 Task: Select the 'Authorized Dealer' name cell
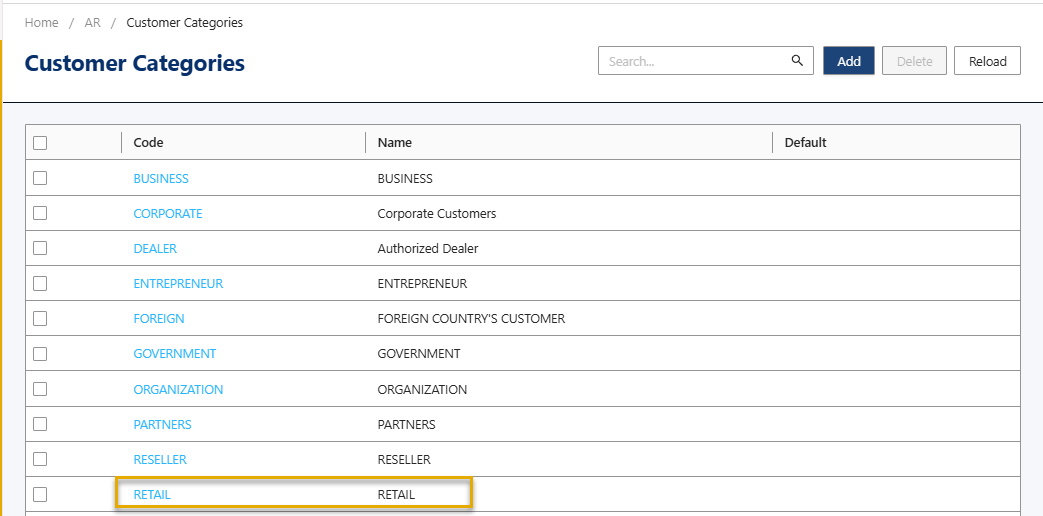click(x=428, y=249)
